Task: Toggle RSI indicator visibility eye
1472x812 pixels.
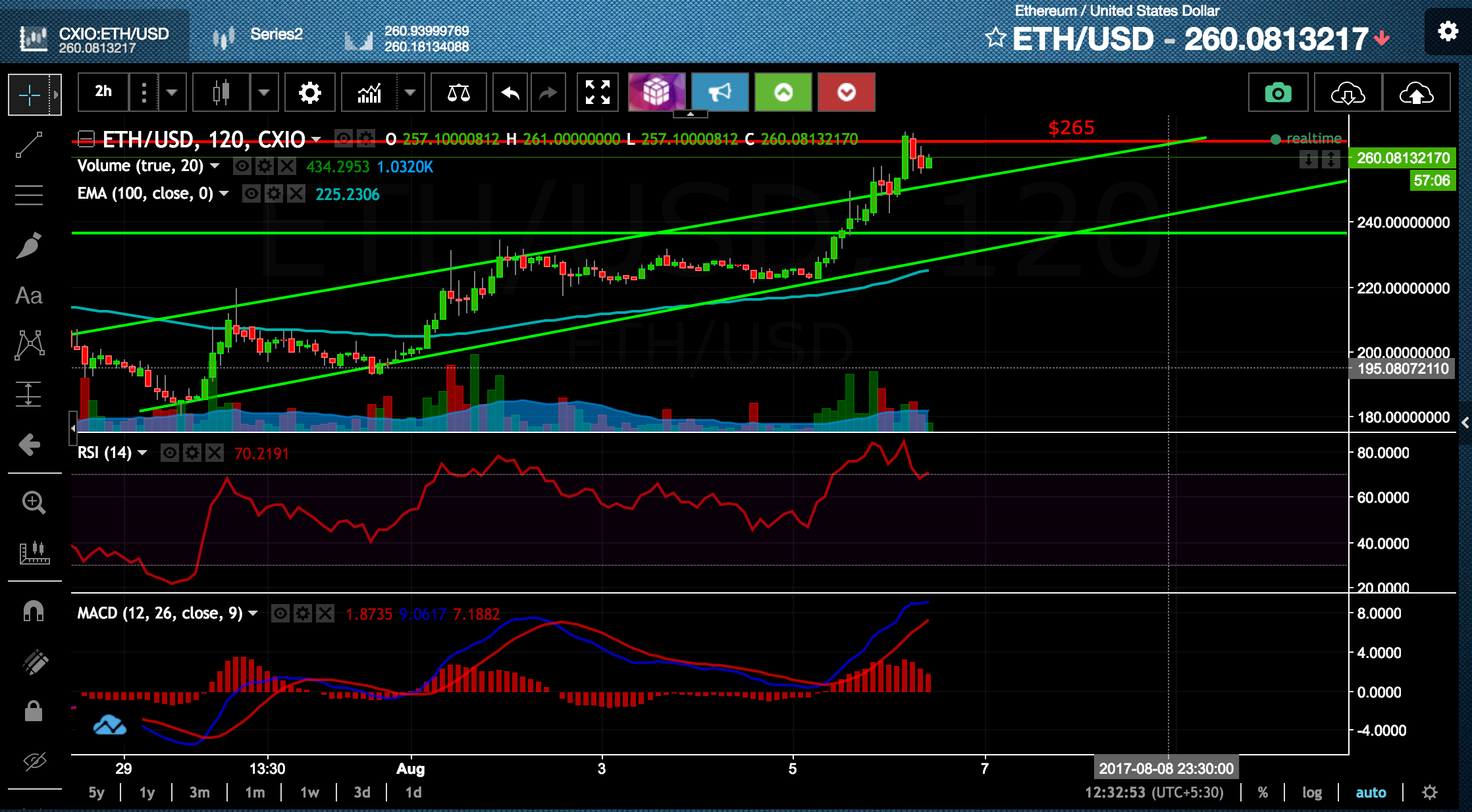Action: point(170,453)
